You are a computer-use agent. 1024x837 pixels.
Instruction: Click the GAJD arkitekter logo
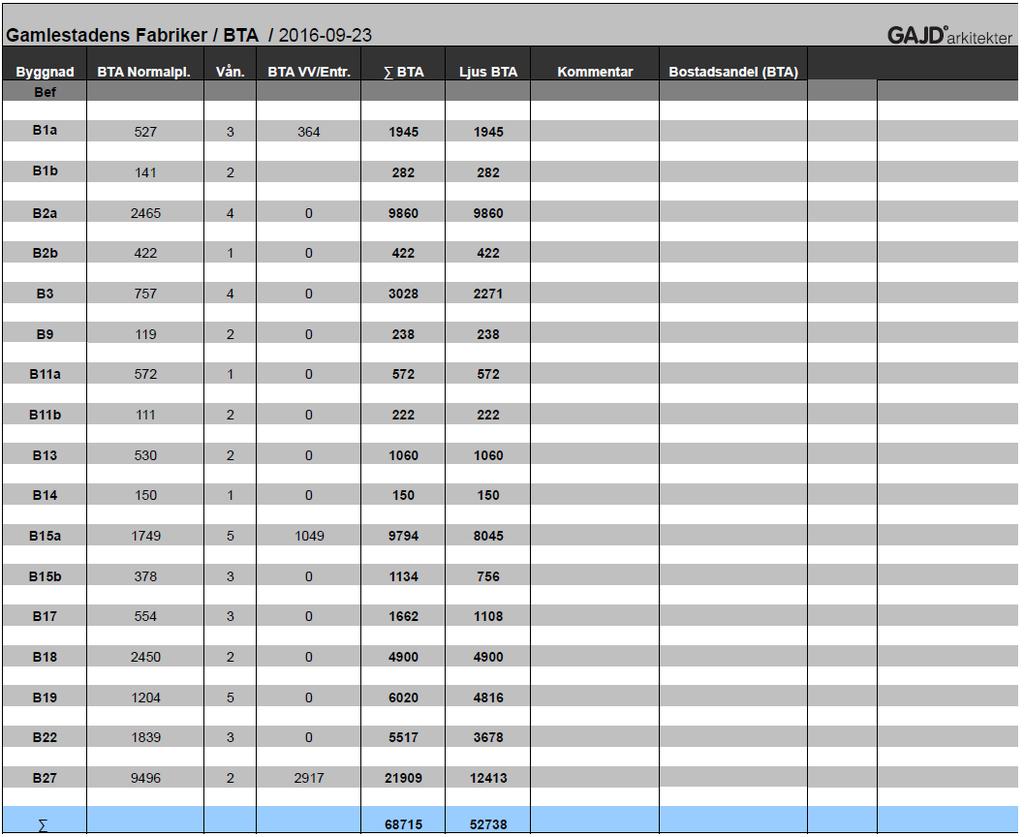949,35
